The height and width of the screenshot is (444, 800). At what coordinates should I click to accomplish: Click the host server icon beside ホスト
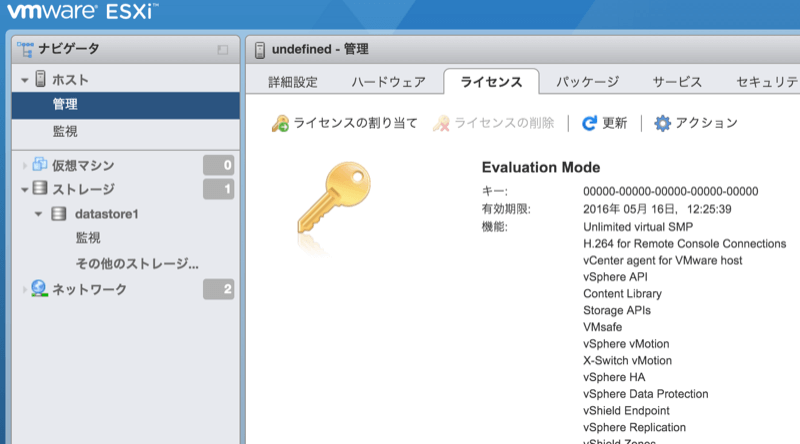pyautogui.click(x=40, y=79)
